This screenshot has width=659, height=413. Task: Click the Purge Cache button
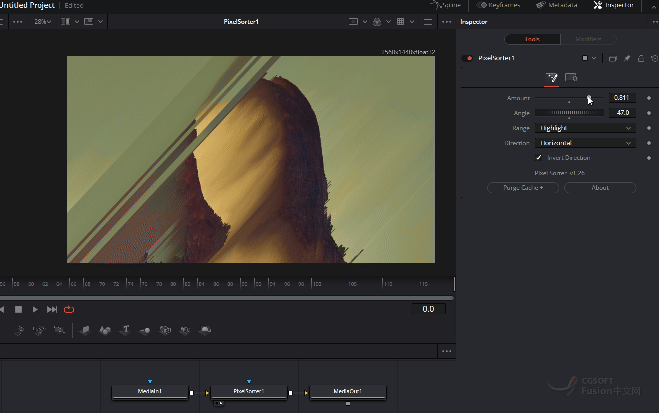(x=522, y=188)
